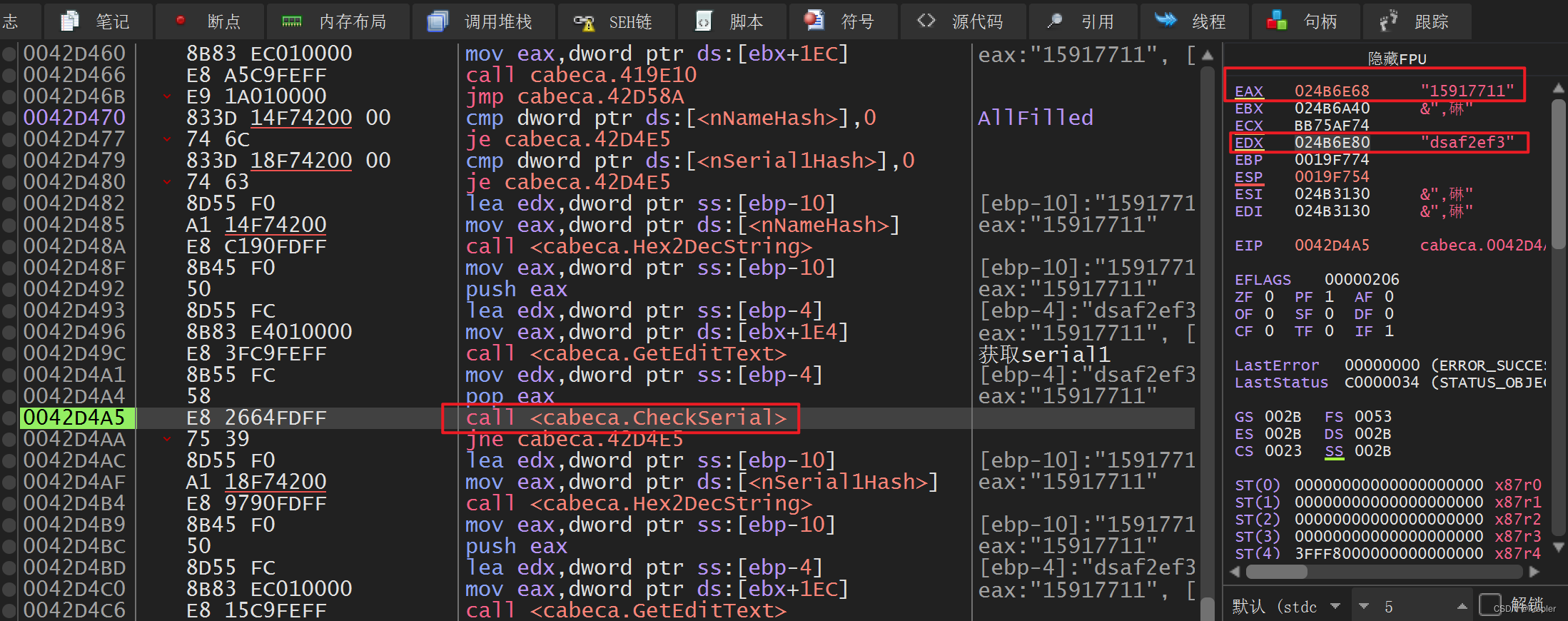Decrease the argument count spinner from 5
Screen dimensions: 1568x621
tap(1364, 607)
